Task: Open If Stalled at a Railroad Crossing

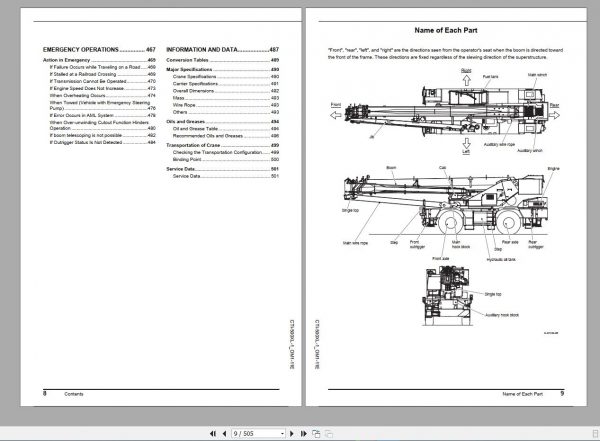Action: [x=103, y=74]
